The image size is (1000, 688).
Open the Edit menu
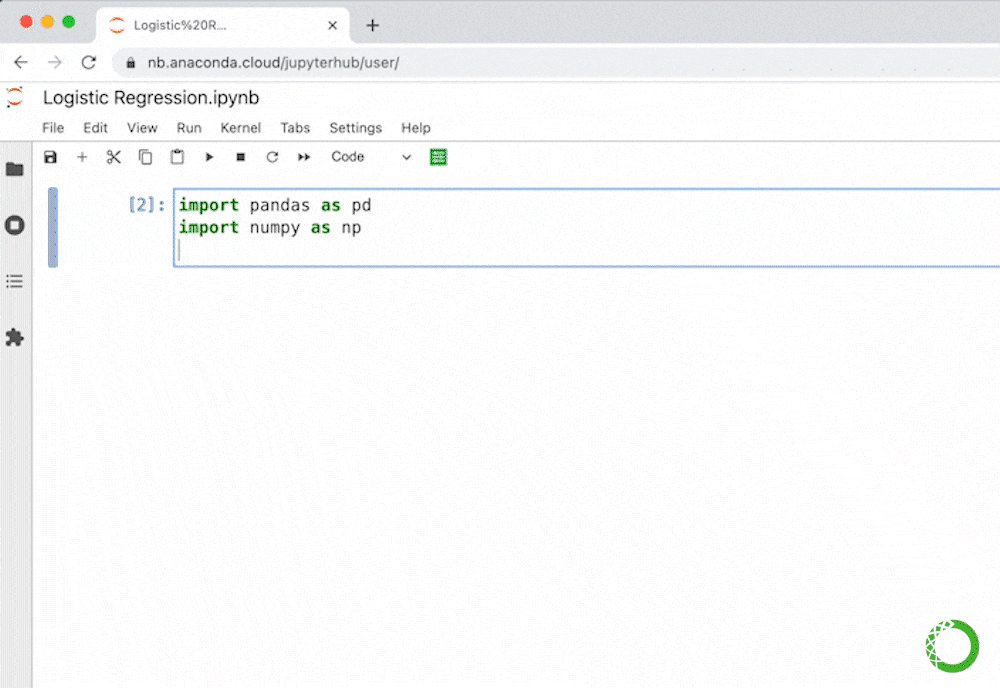point(95,128)
